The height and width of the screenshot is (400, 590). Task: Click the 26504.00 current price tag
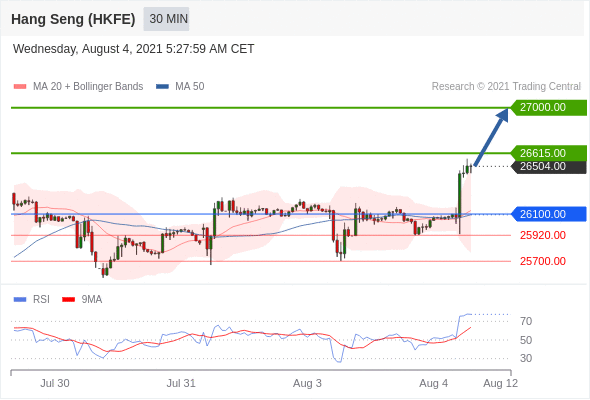[x=549, y=166]
